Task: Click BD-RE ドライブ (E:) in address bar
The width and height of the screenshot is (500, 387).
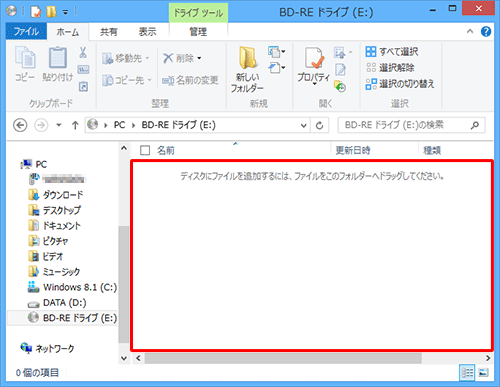Action: click(x=179, y=125)
